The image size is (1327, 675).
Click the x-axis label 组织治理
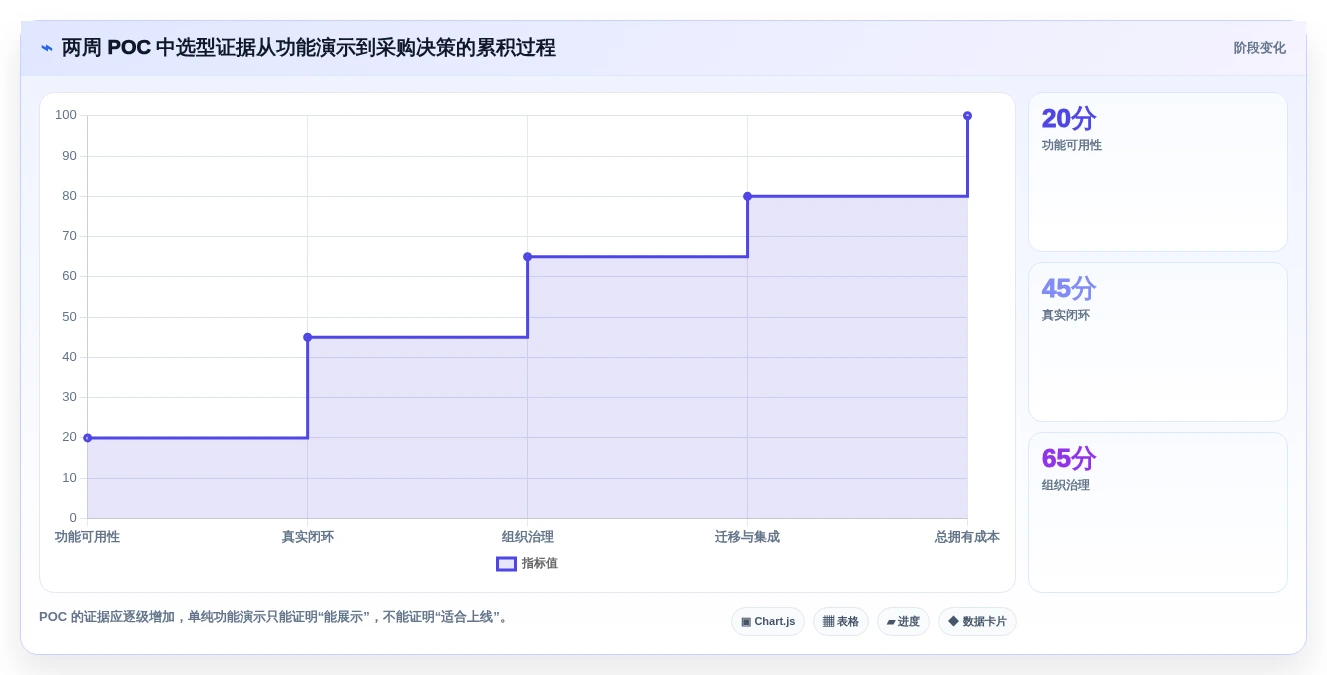528,537
